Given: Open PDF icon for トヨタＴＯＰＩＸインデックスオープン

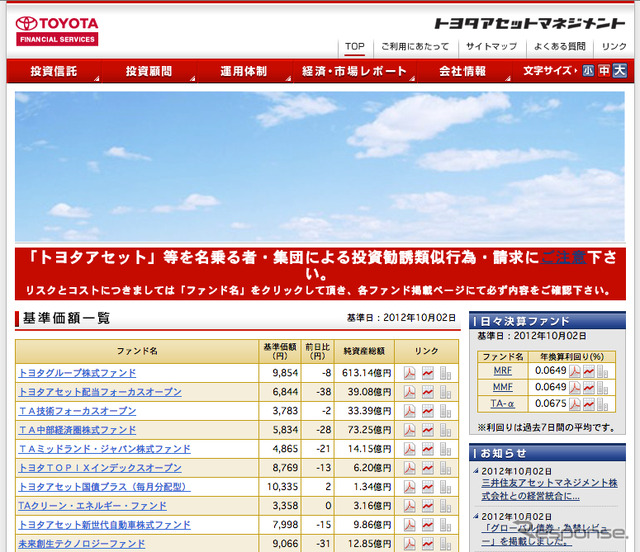Looking at the screenshot, I should (409, 468).
